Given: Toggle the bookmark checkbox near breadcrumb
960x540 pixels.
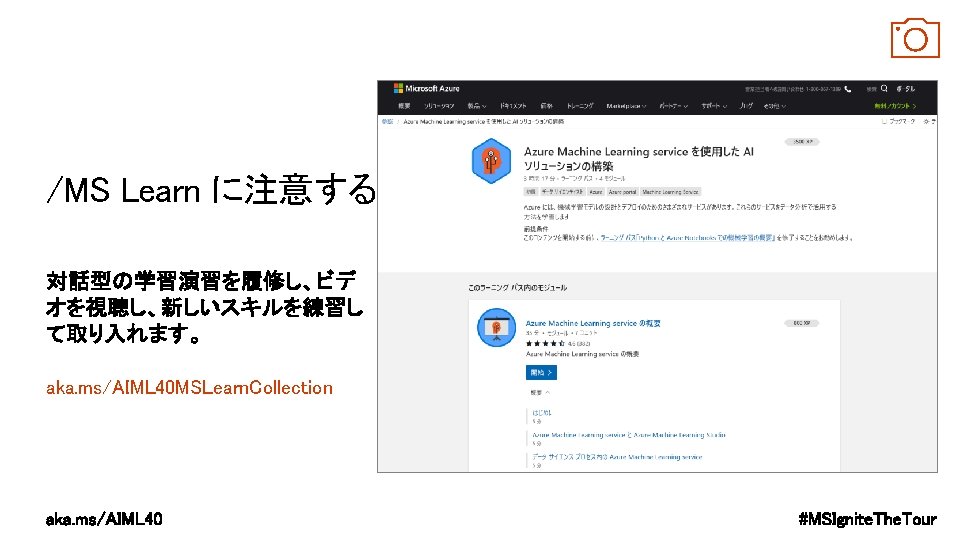Looking at the screenshot, I should [x=883, y=122].
